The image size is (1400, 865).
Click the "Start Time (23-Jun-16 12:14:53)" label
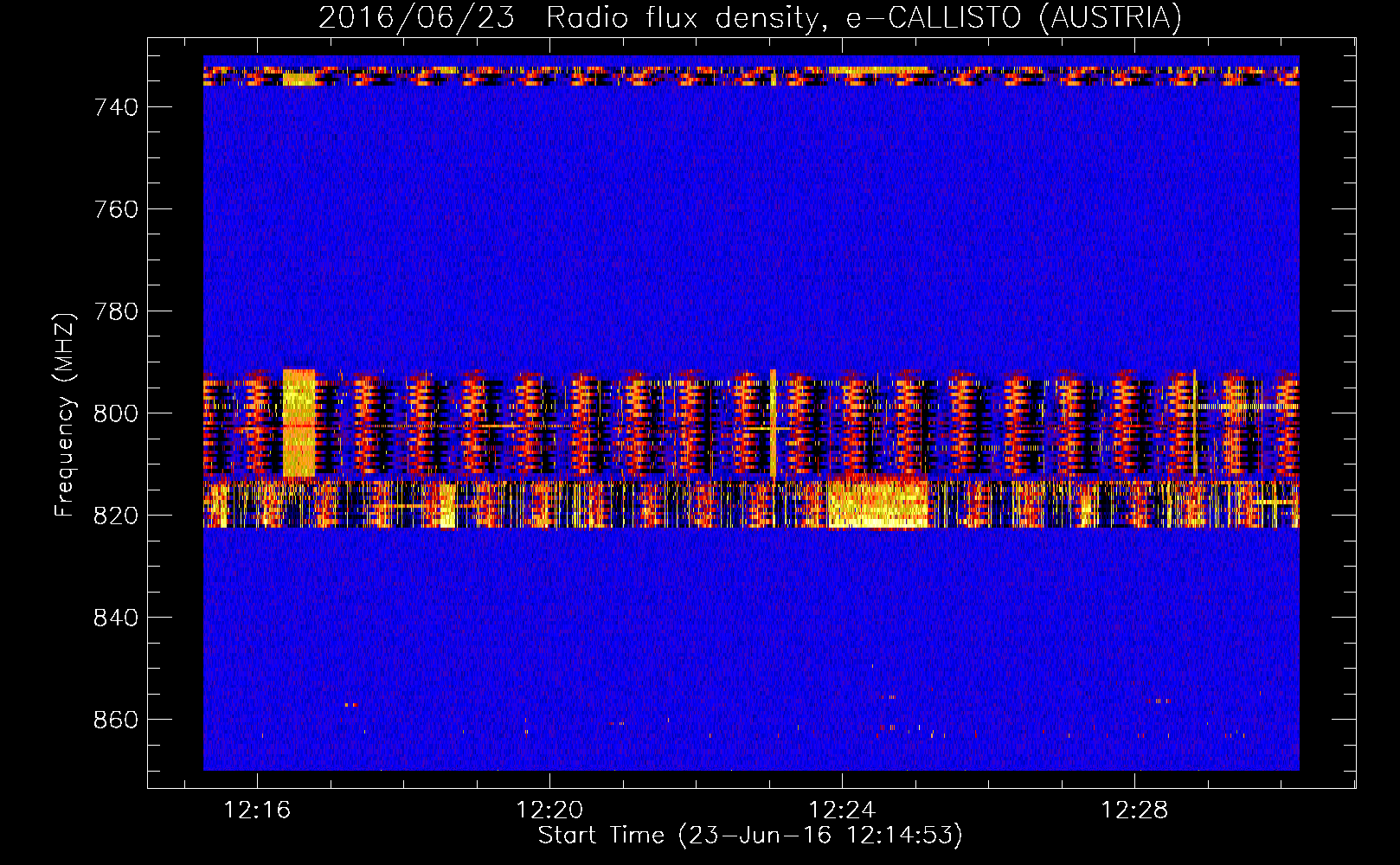(x=749, y=836)
